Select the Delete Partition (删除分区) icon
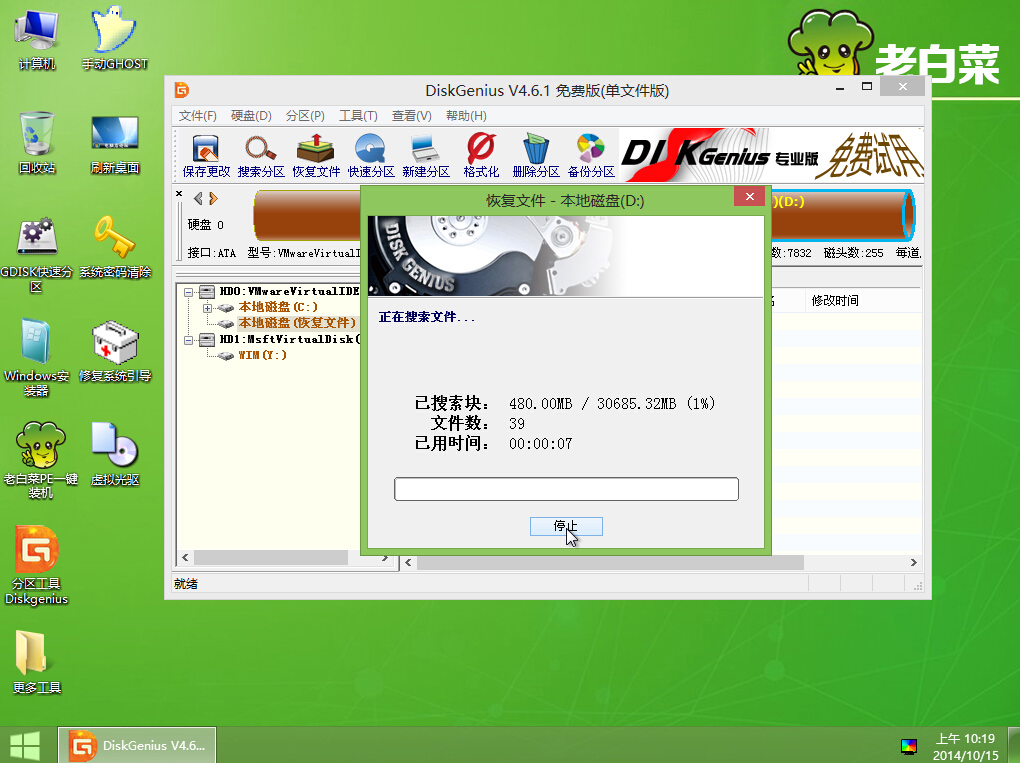The width and height of the screenshot is (1020, 763). (536, 155)
